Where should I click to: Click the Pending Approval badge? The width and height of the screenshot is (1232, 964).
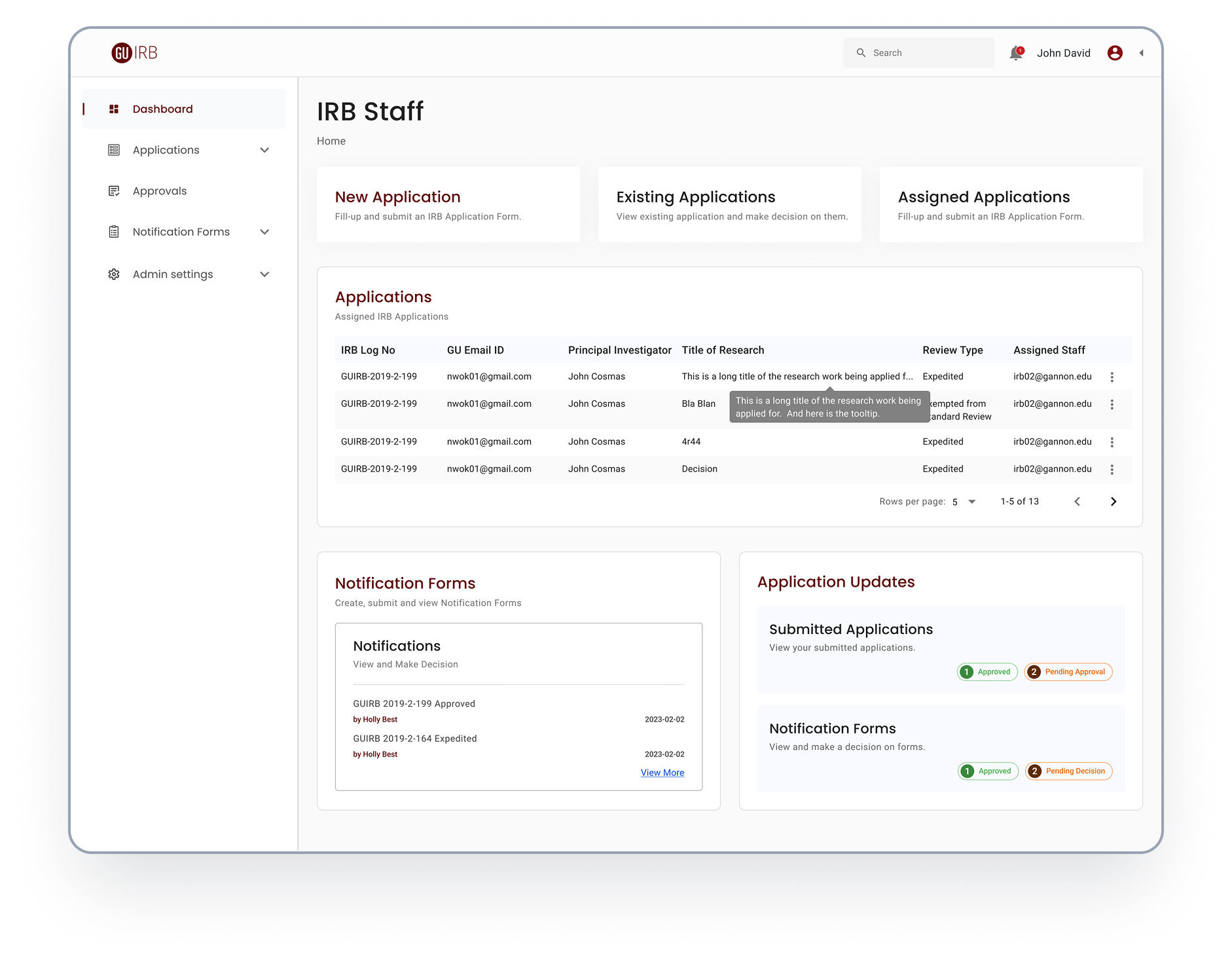[x=1068, y=672]
